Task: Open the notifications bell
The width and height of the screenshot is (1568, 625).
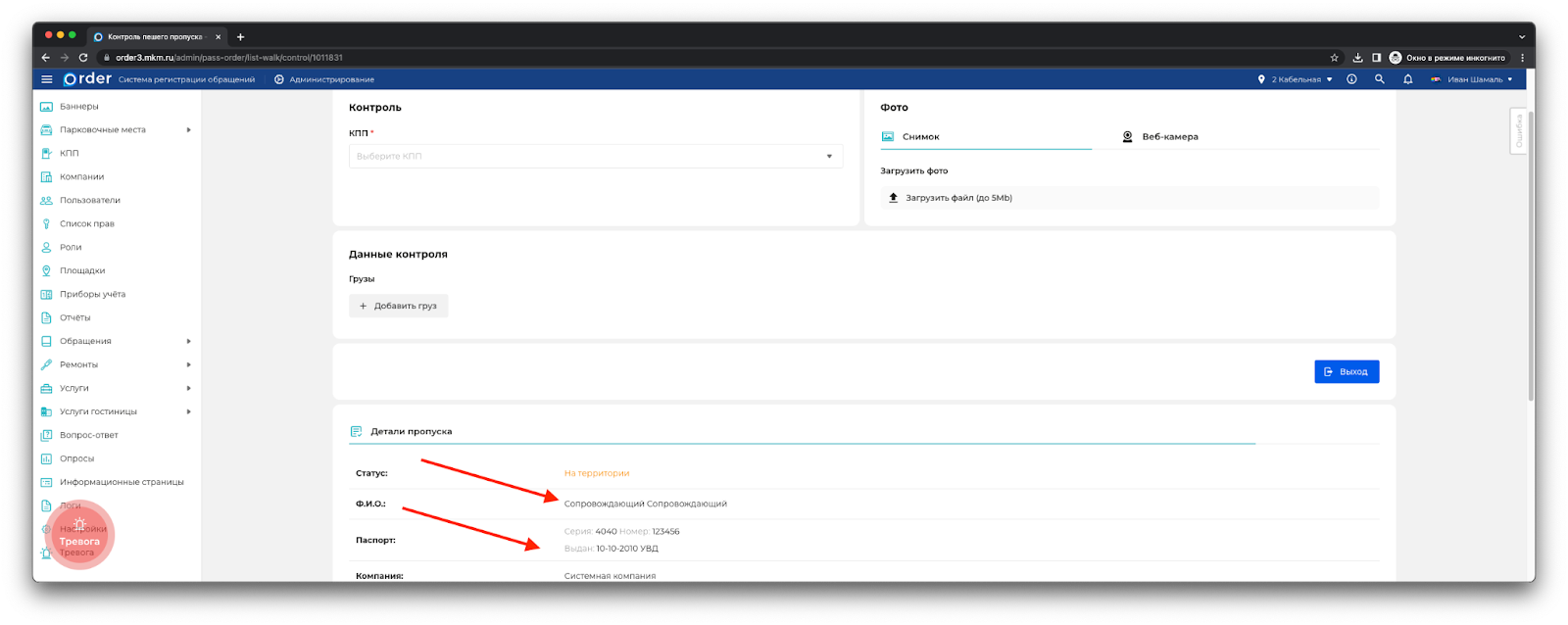Action: tap(1407, 79)
